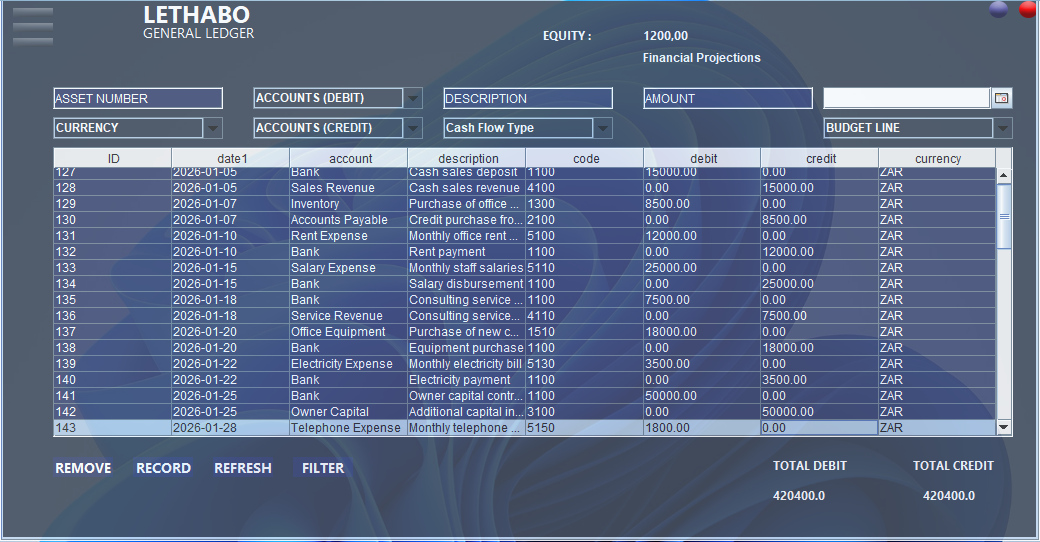Screen dimensions: 1040x542
Task: Click the Electricity payment description cell
Action: (x=467, y=379)
